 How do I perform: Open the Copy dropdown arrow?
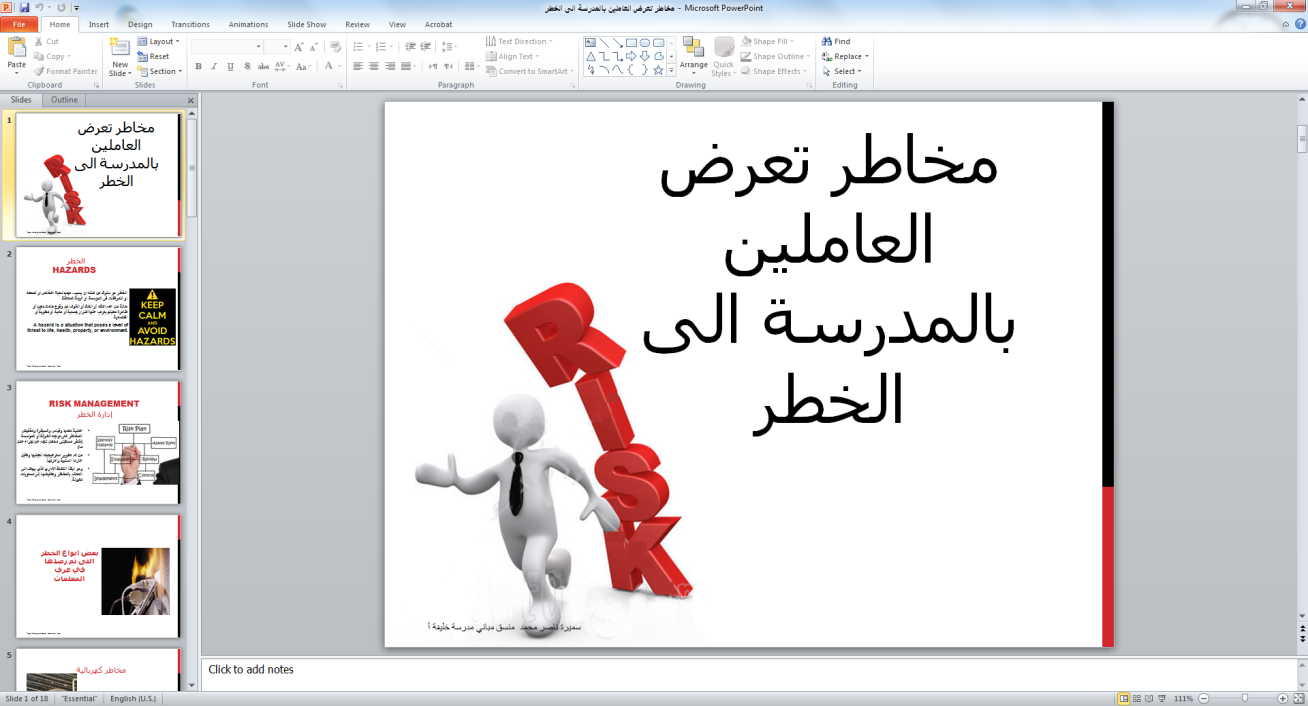69,57
